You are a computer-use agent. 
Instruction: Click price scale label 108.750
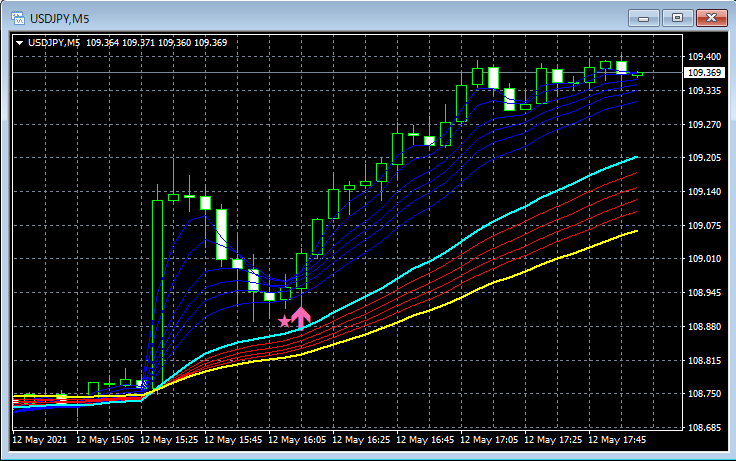(x=704, y=393)
